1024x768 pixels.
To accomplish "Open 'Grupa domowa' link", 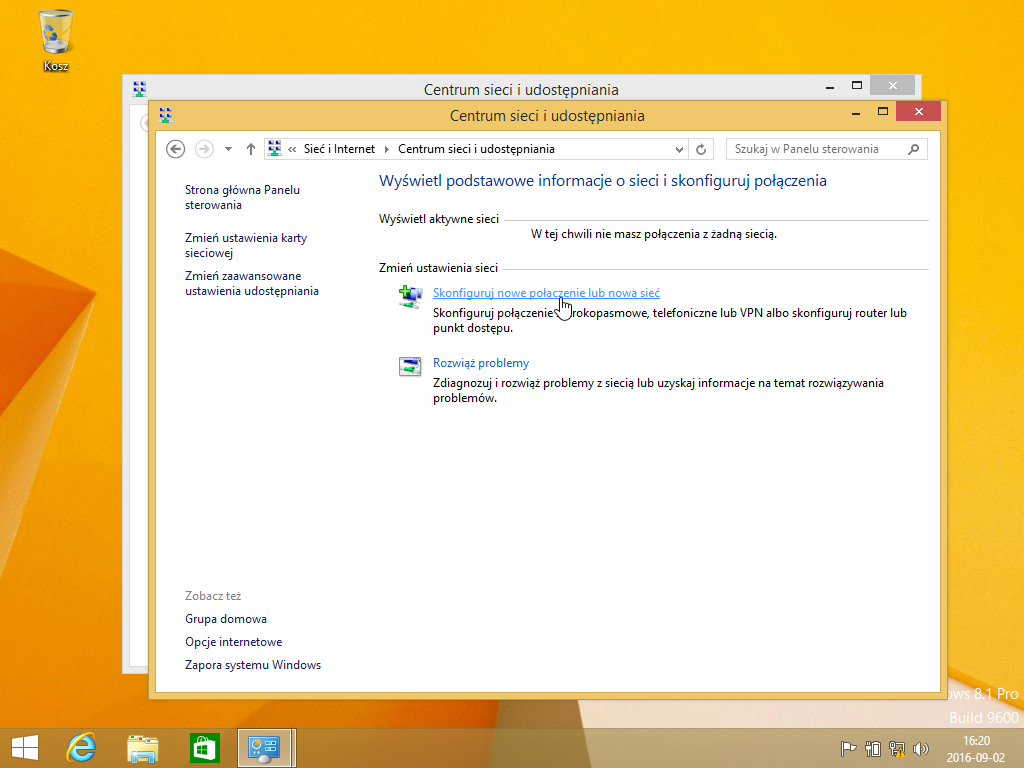I will click(x=225, y=619).
